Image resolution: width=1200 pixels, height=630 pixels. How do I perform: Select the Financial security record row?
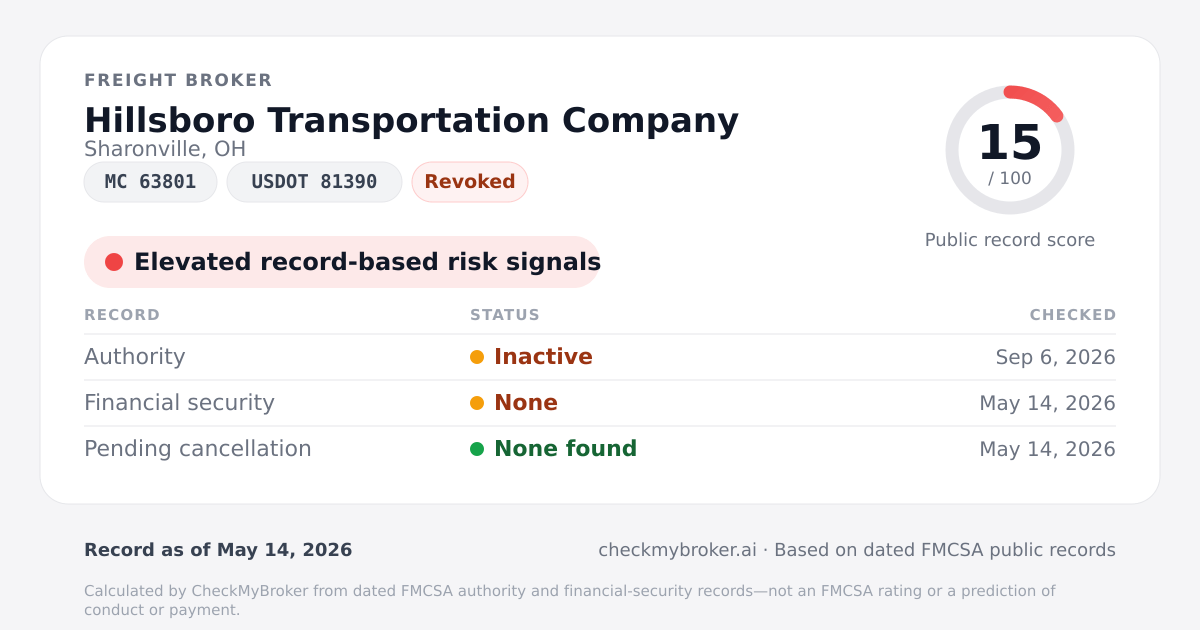pyautogui.click(x=600, y=403)
